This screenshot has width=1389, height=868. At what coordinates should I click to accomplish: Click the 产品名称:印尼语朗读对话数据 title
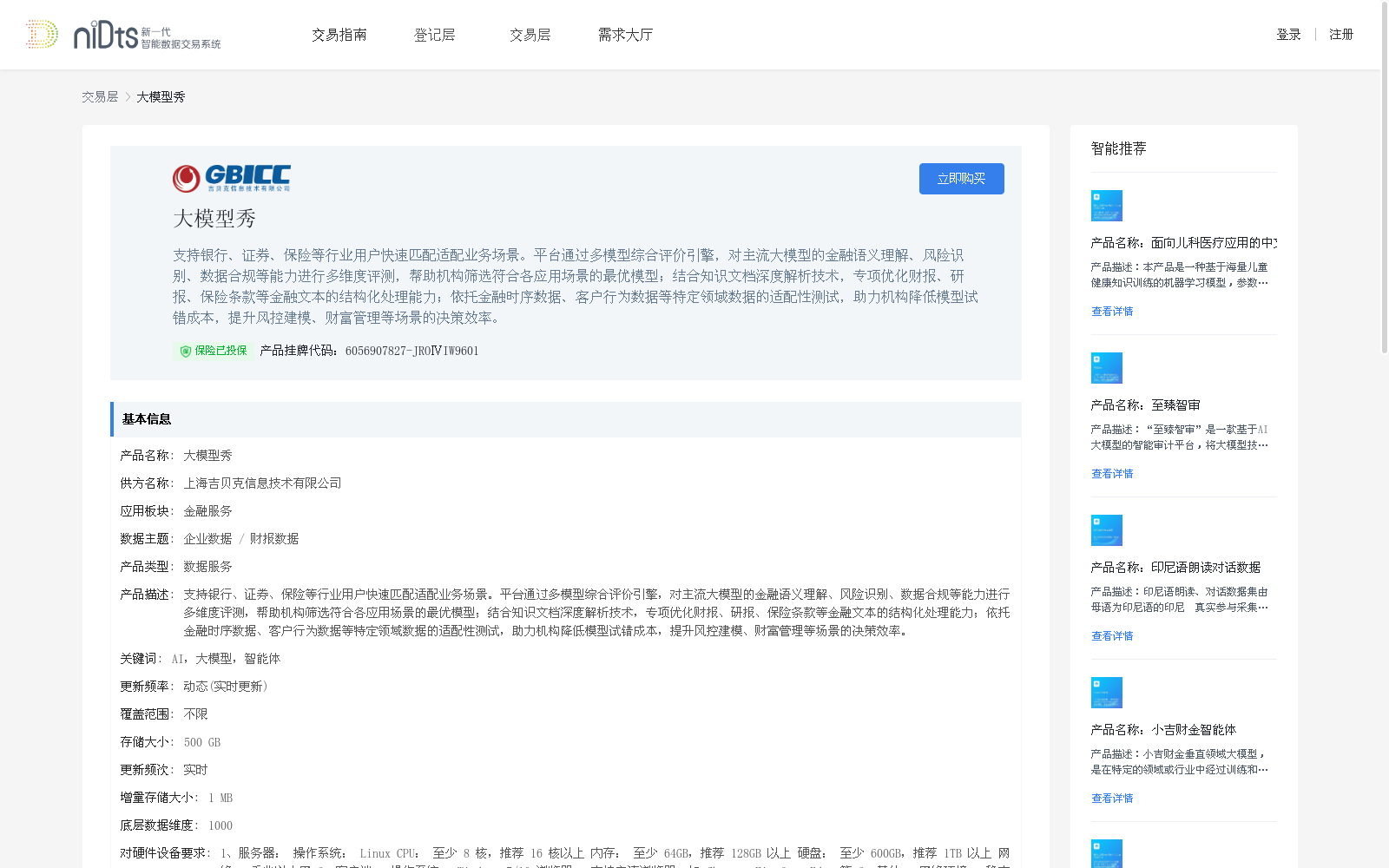click(x=1175, y=568)
